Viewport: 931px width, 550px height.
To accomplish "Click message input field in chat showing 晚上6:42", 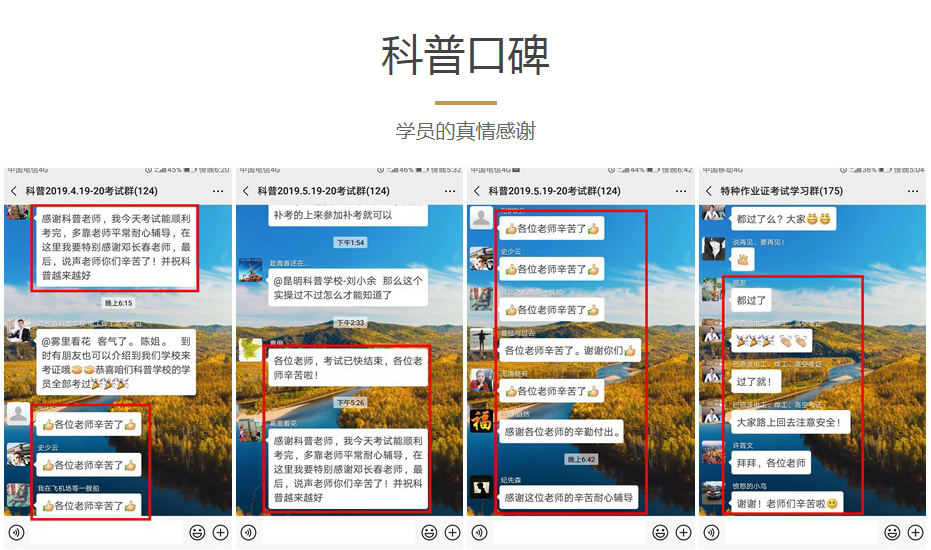I will coord(570,533).
